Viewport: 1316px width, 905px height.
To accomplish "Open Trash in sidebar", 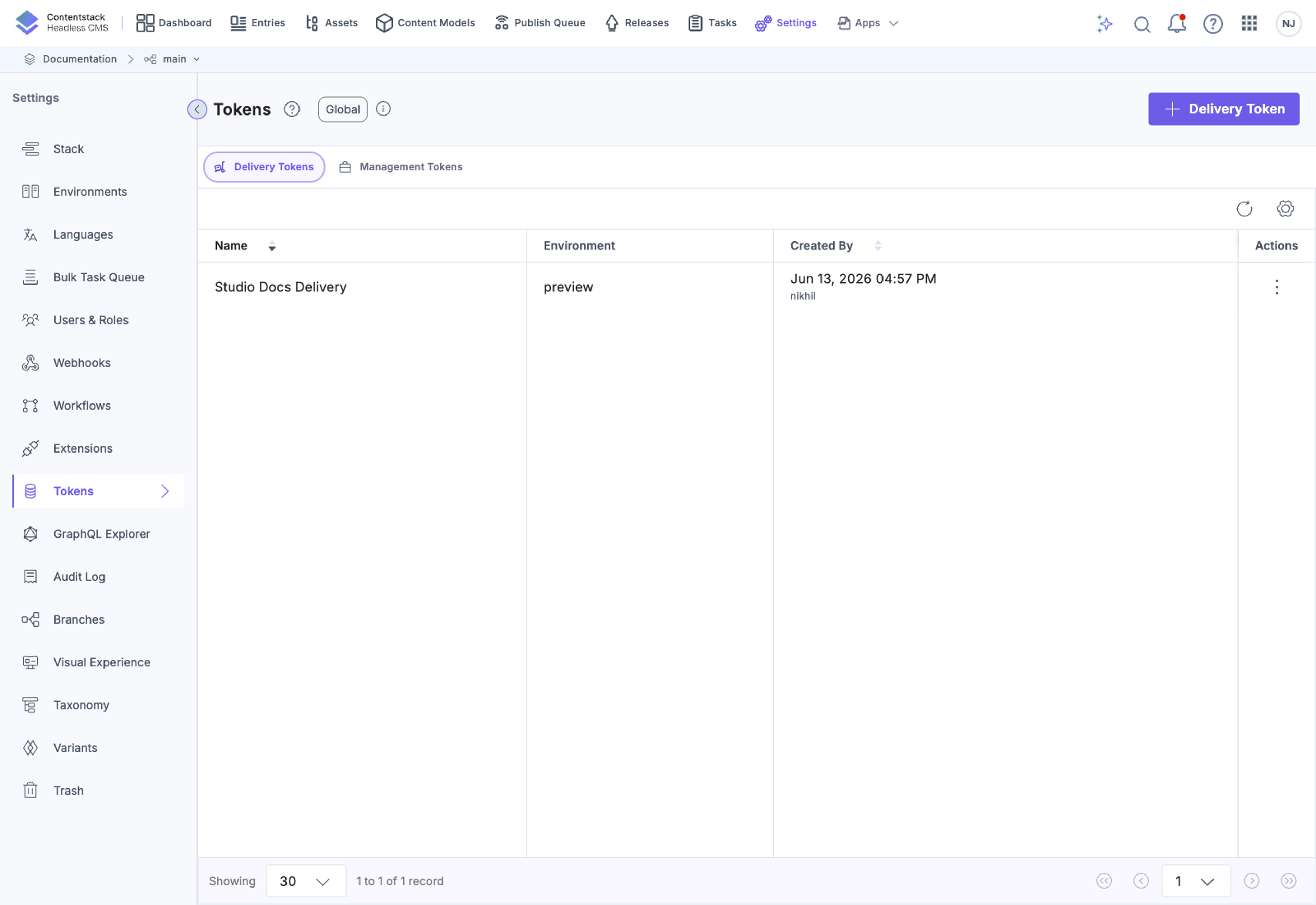I will point(98,791).
